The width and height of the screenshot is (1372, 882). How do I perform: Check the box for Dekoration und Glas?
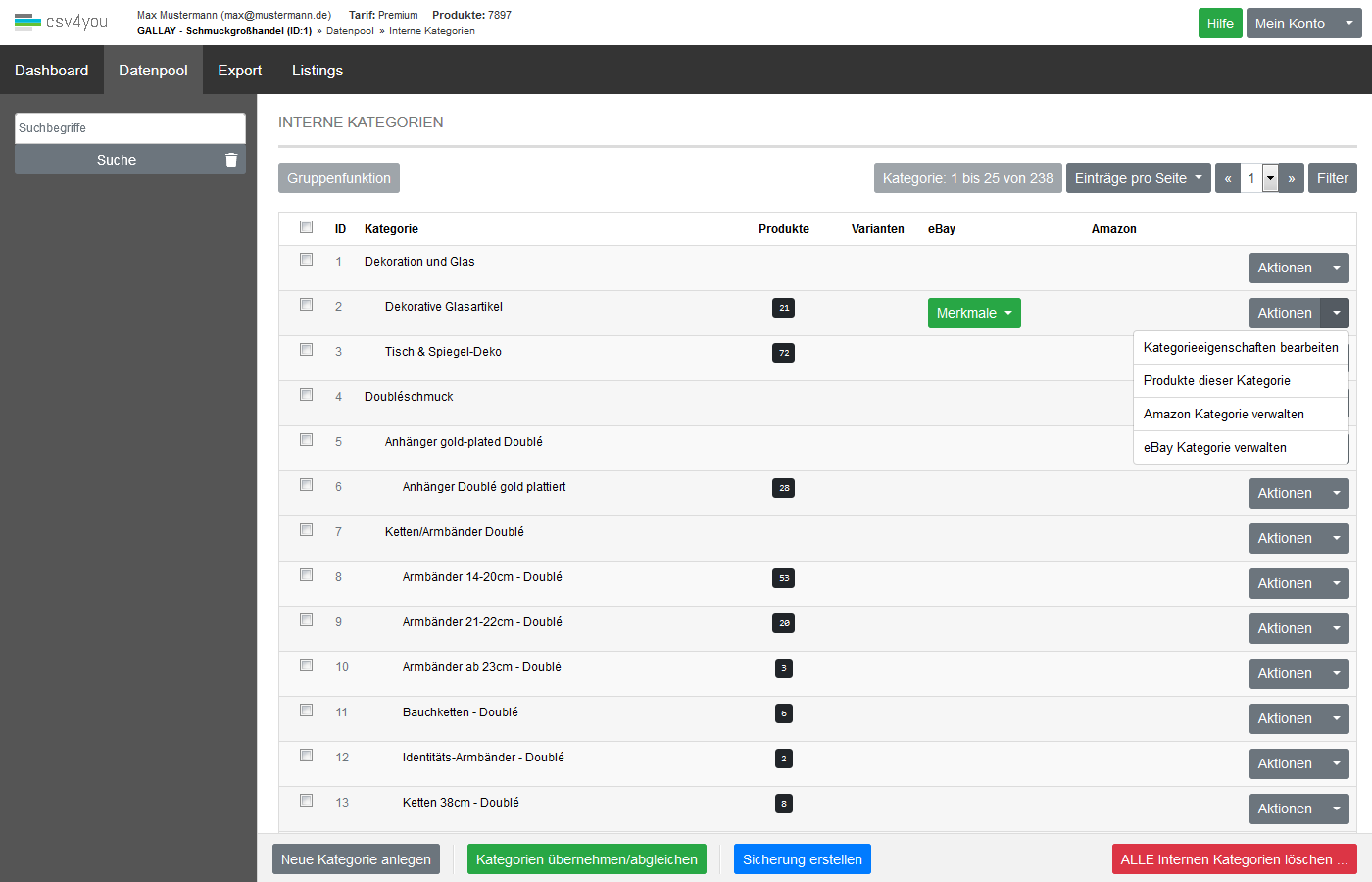coord(307,260)
